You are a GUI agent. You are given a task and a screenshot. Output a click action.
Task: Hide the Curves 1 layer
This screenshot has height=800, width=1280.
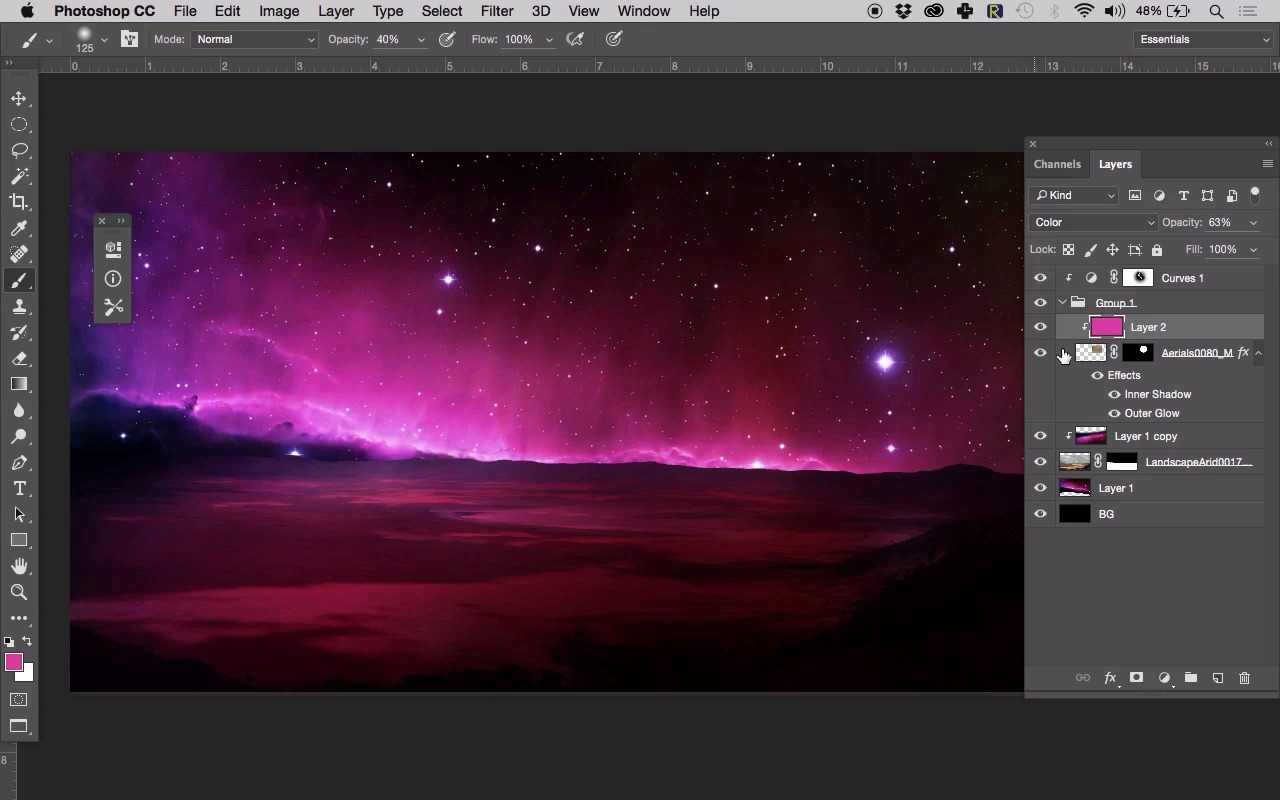tap(1040, 278)
